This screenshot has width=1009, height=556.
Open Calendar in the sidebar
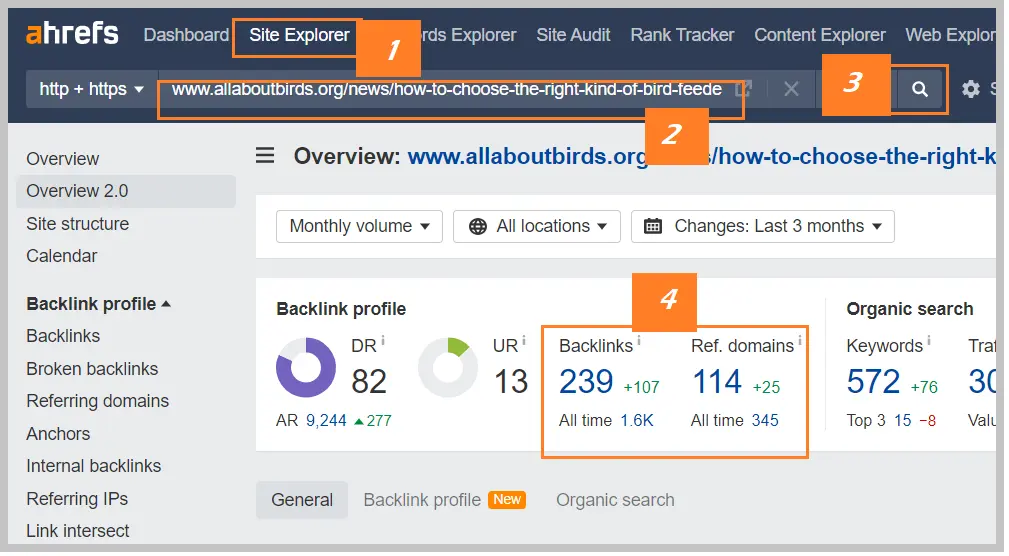[61, 256]
